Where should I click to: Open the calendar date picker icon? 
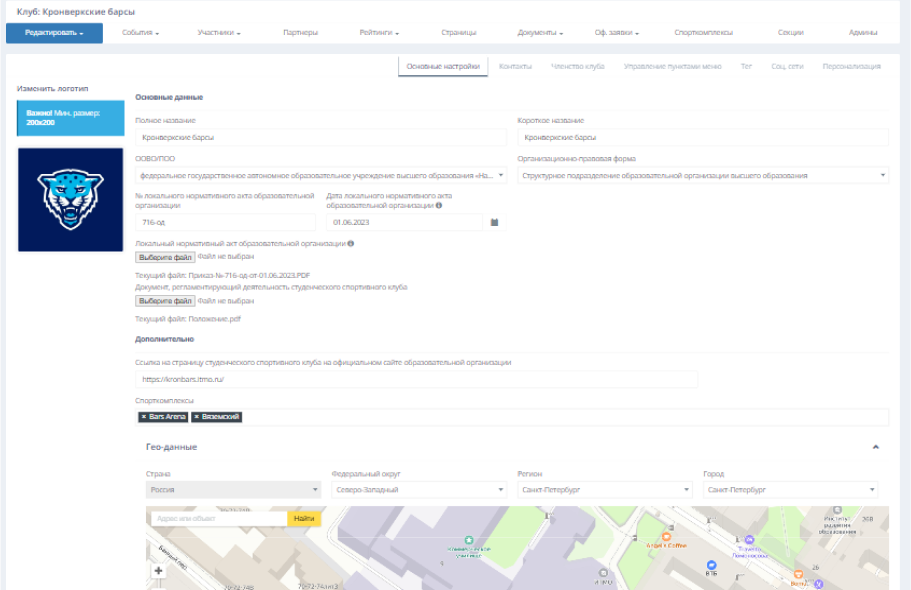pyautogui.click(x=494, y=222)
